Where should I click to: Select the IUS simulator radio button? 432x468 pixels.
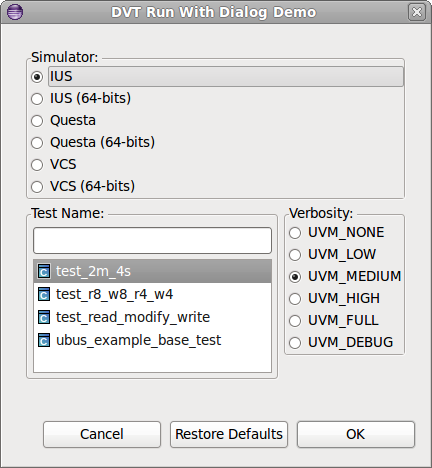37,77
